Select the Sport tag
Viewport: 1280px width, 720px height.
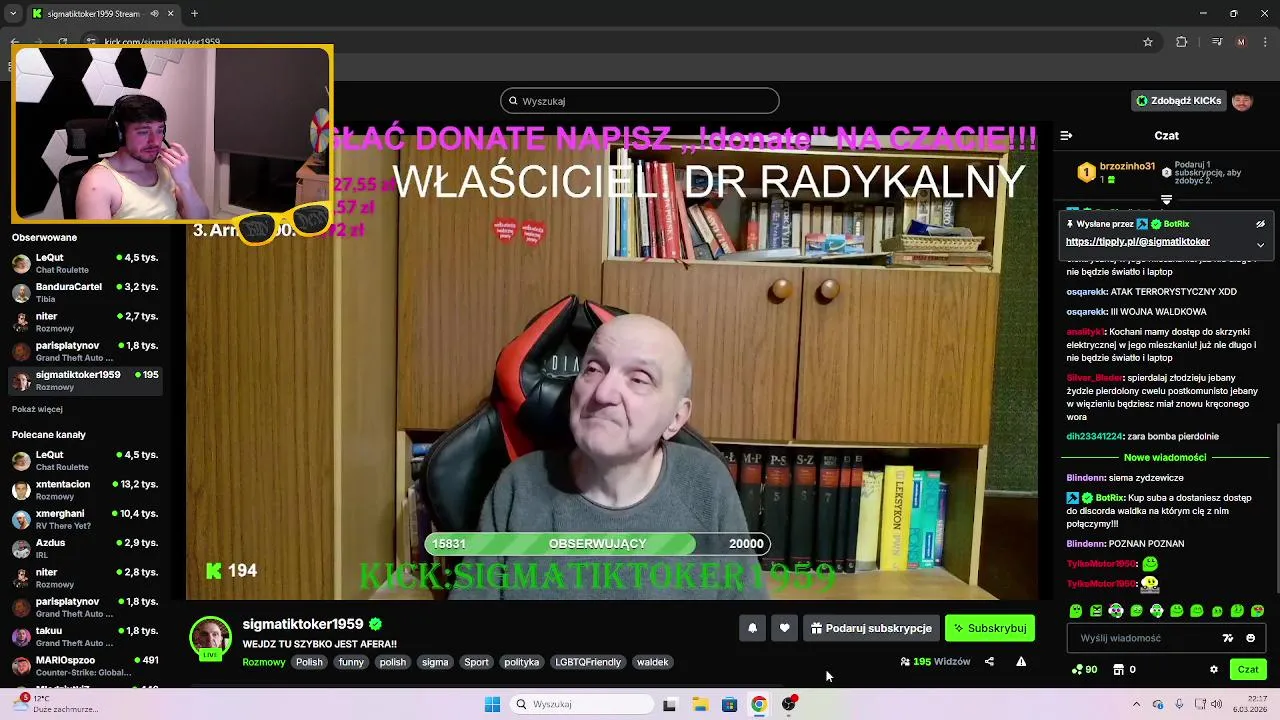477,662
